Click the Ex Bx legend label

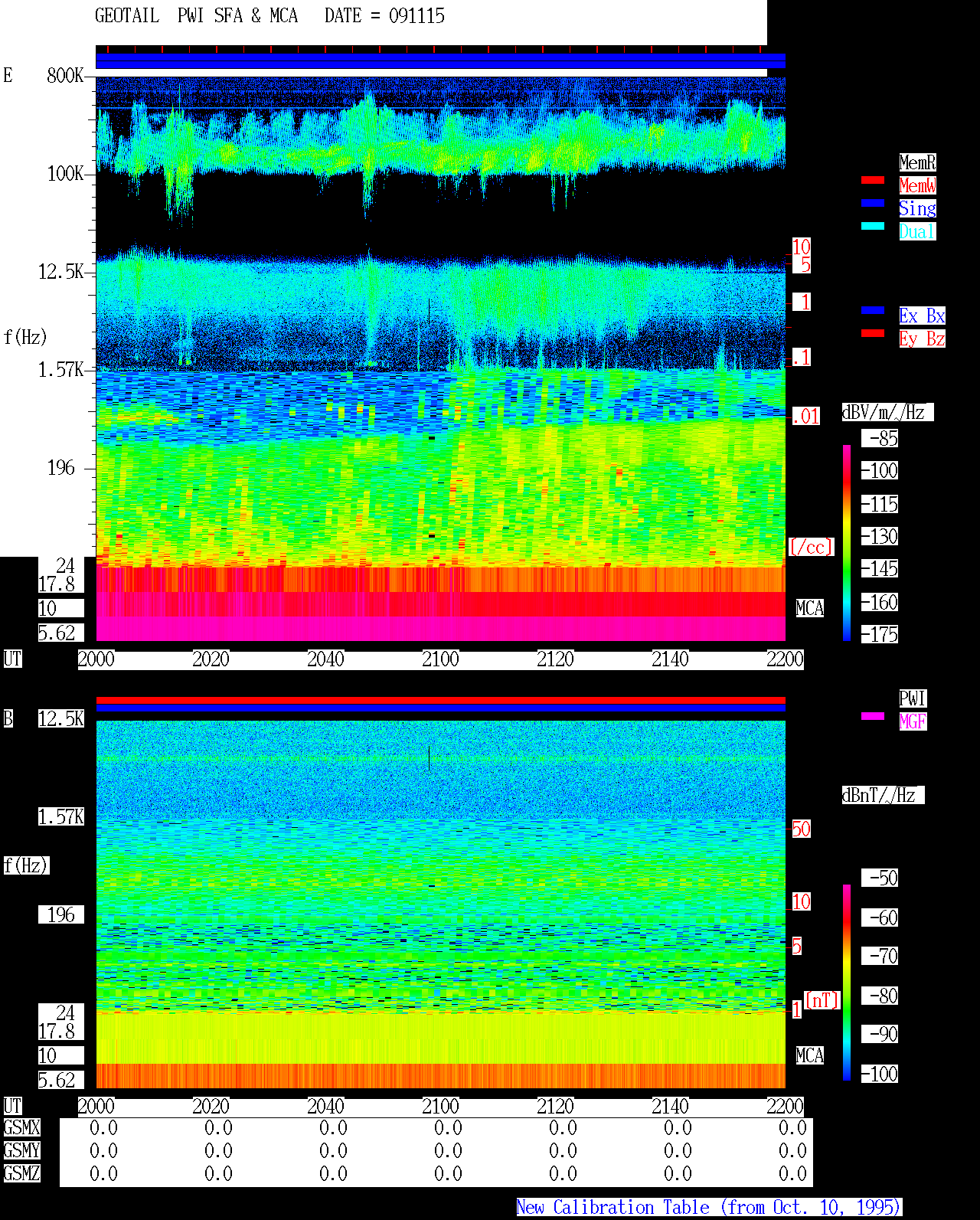click(x=922, y=316)
